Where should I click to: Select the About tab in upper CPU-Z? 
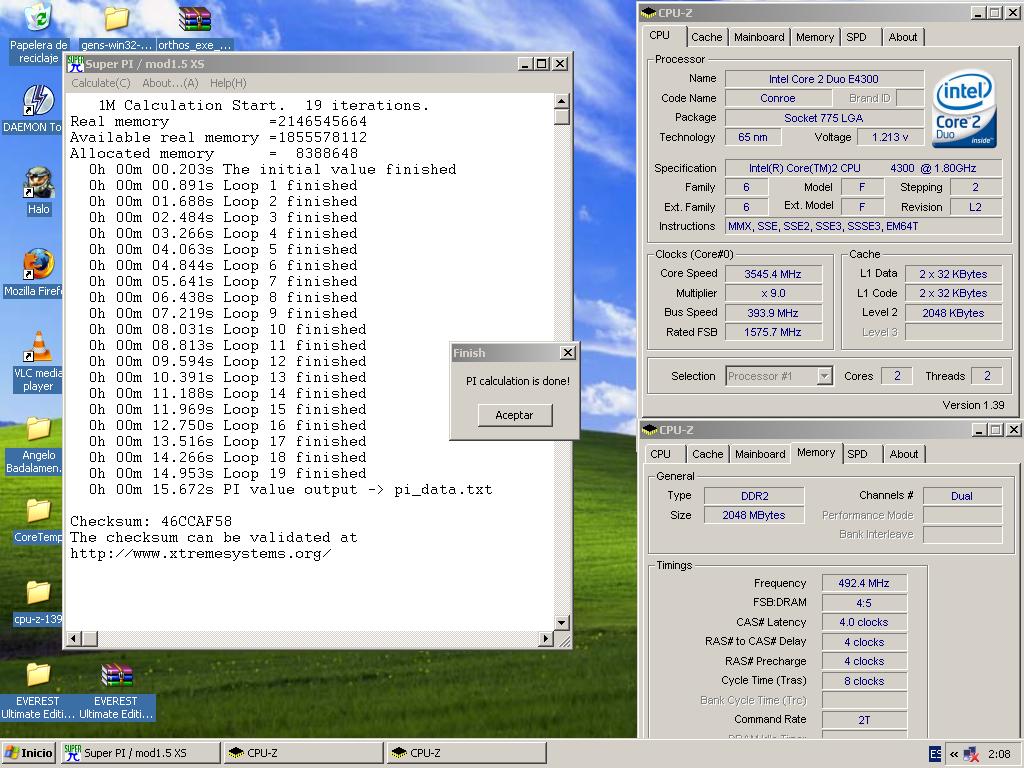tap(903, 37)
